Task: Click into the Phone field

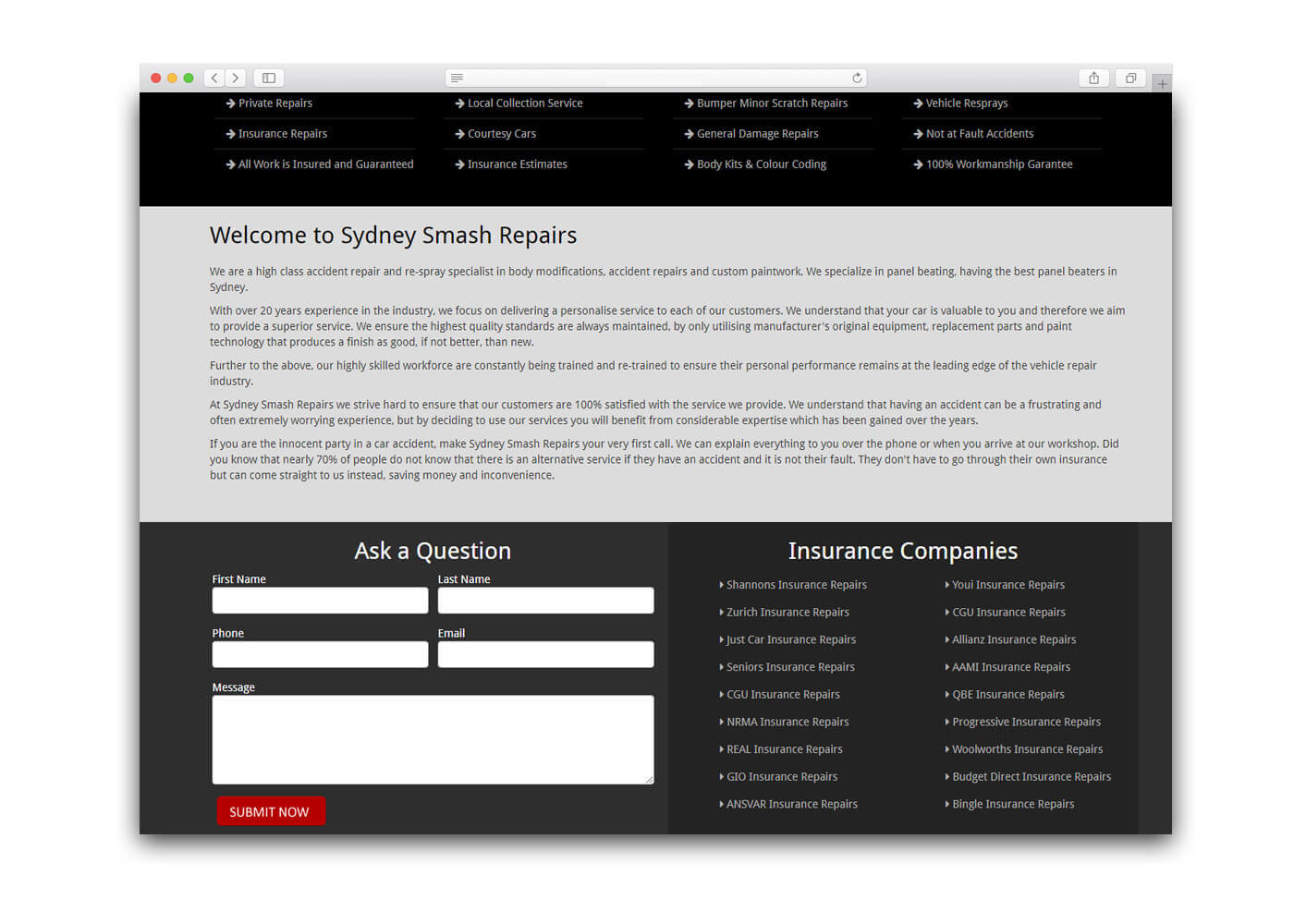Action: (320, 654)
